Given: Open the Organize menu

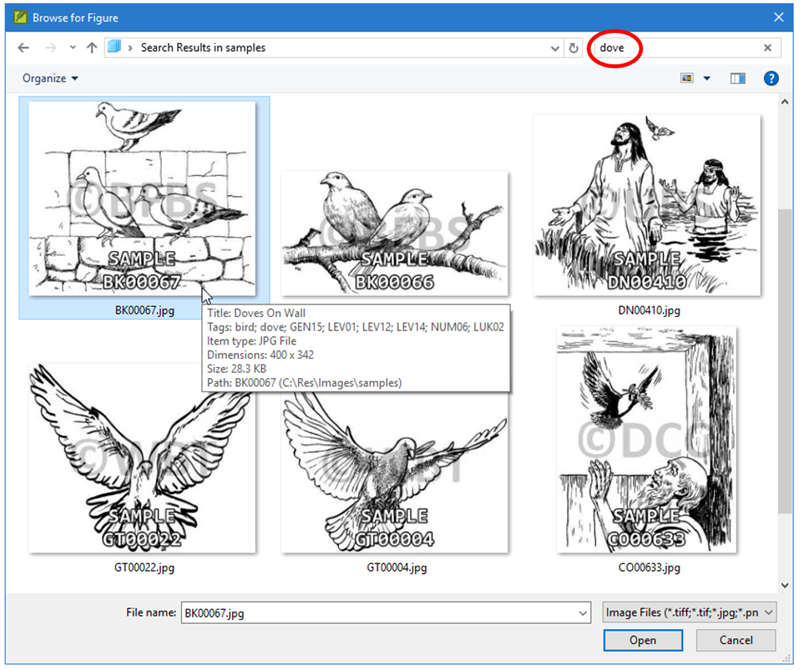Looking at the screenshot, I should click(x=50, y=78).
